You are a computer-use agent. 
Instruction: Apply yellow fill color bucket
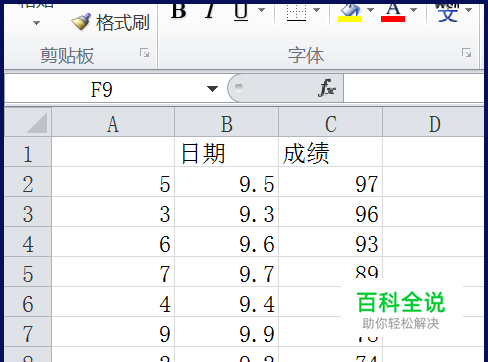point(350,13)
